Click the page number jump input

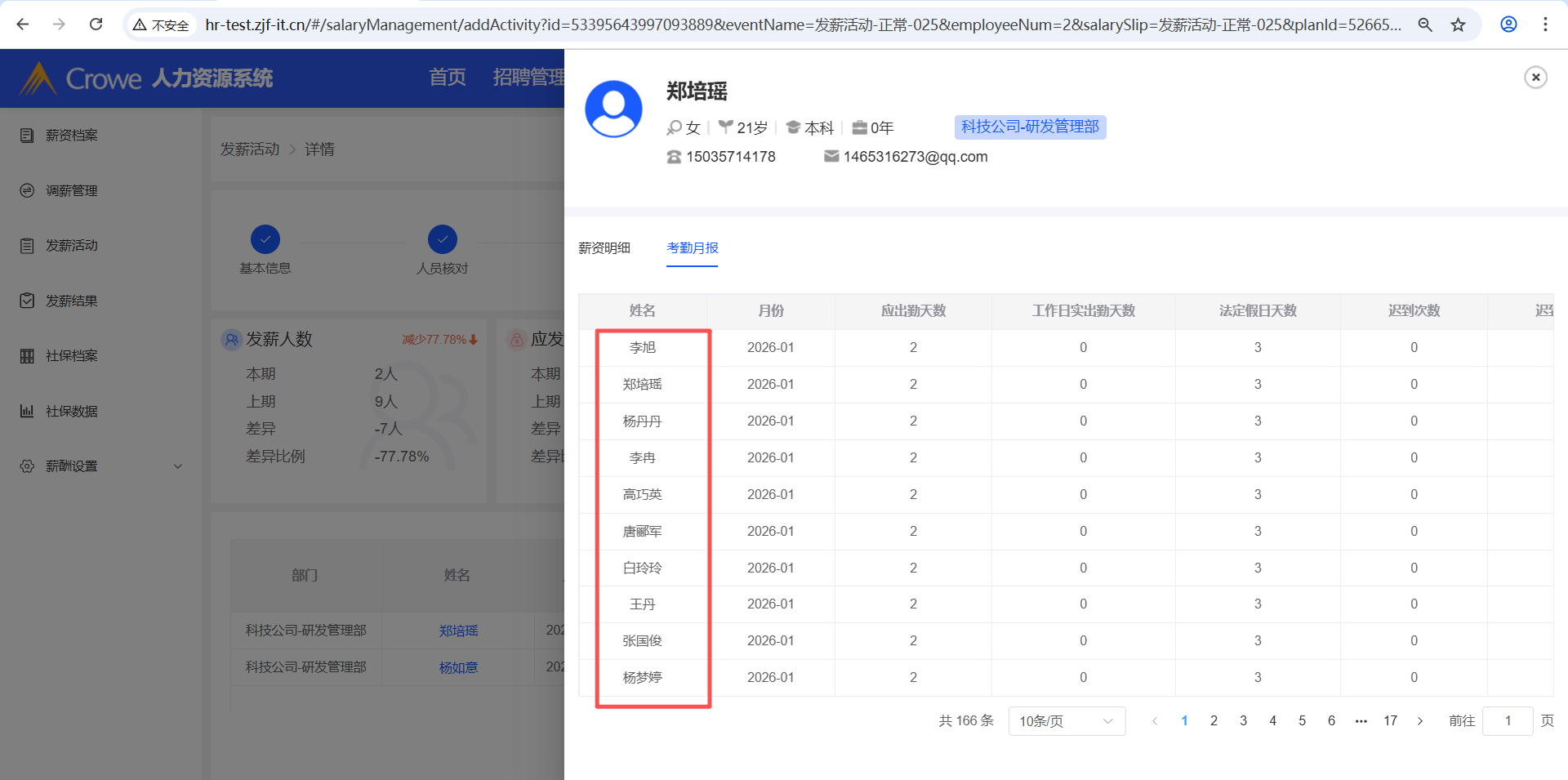[1507, 721]
